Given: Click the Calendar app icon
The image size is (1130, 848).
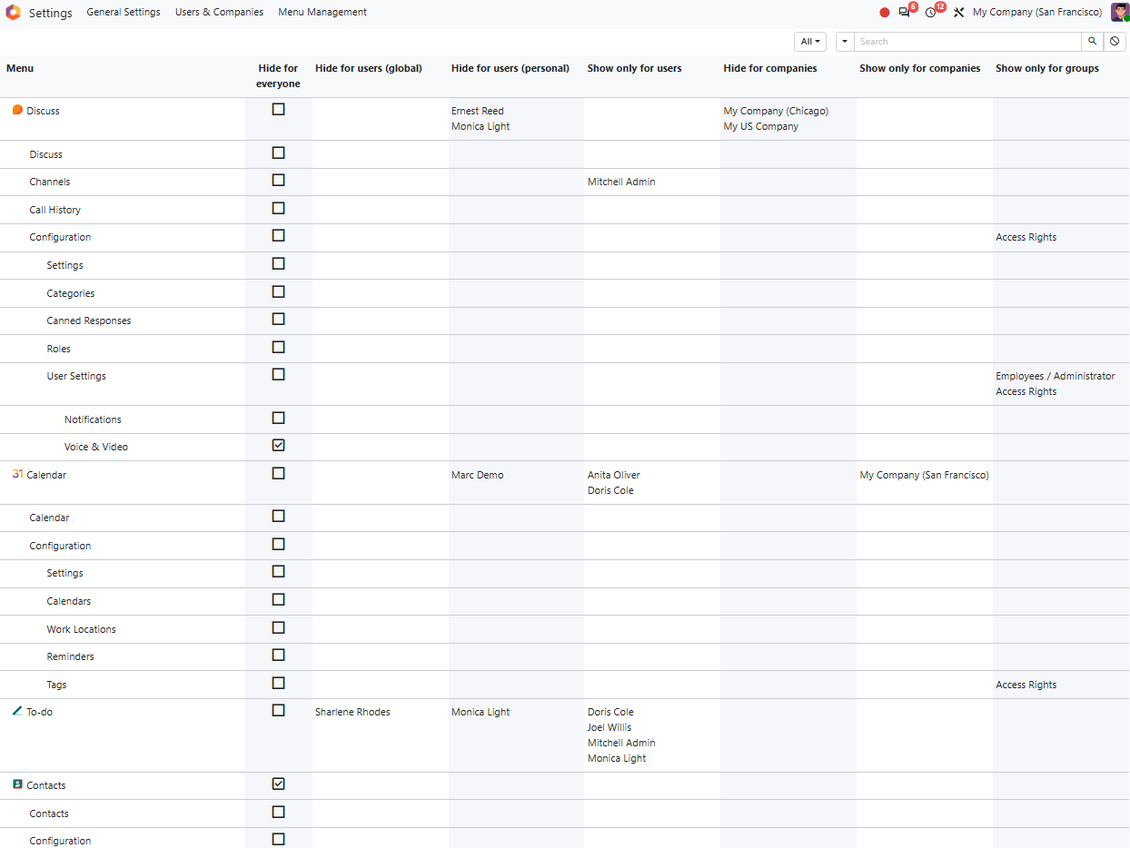Looking at the screenshot, I should click(x=17, y=474).
